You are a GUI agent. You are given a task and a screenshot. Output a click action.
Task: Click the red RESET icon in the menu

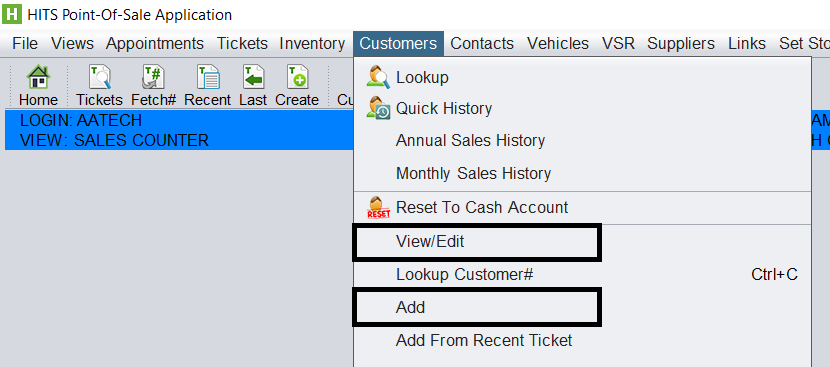pos(378,207)
